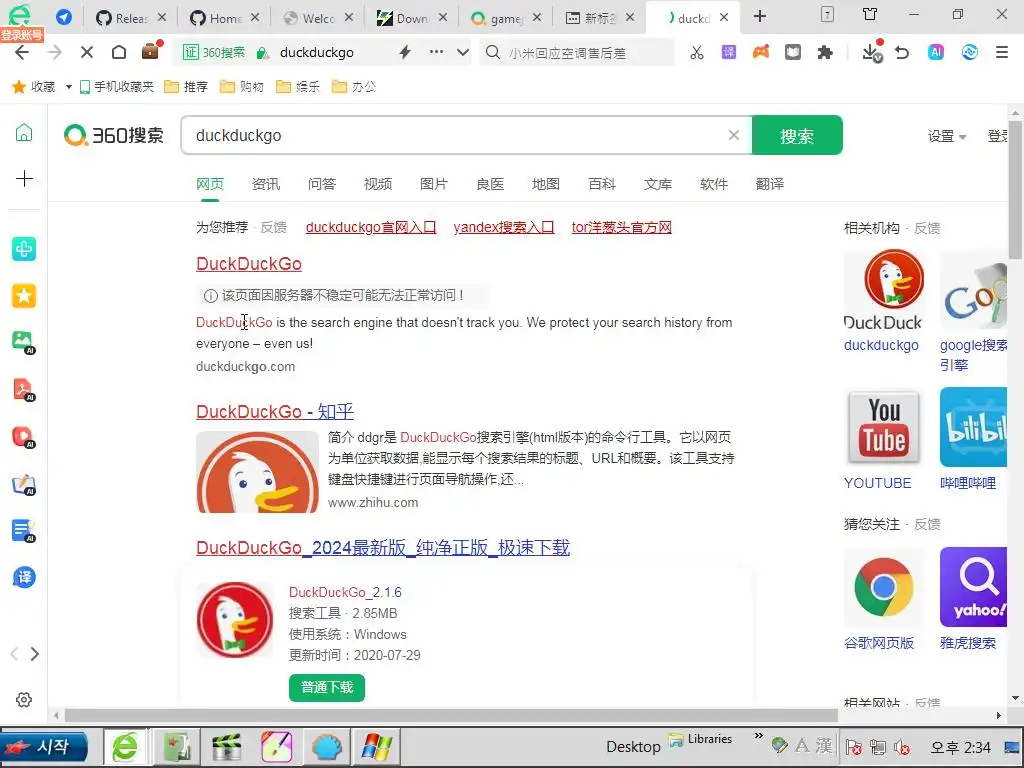Open the AI assistant toolbar icon
Viewport: 1024px width, 768px height.
click(936, 52)
